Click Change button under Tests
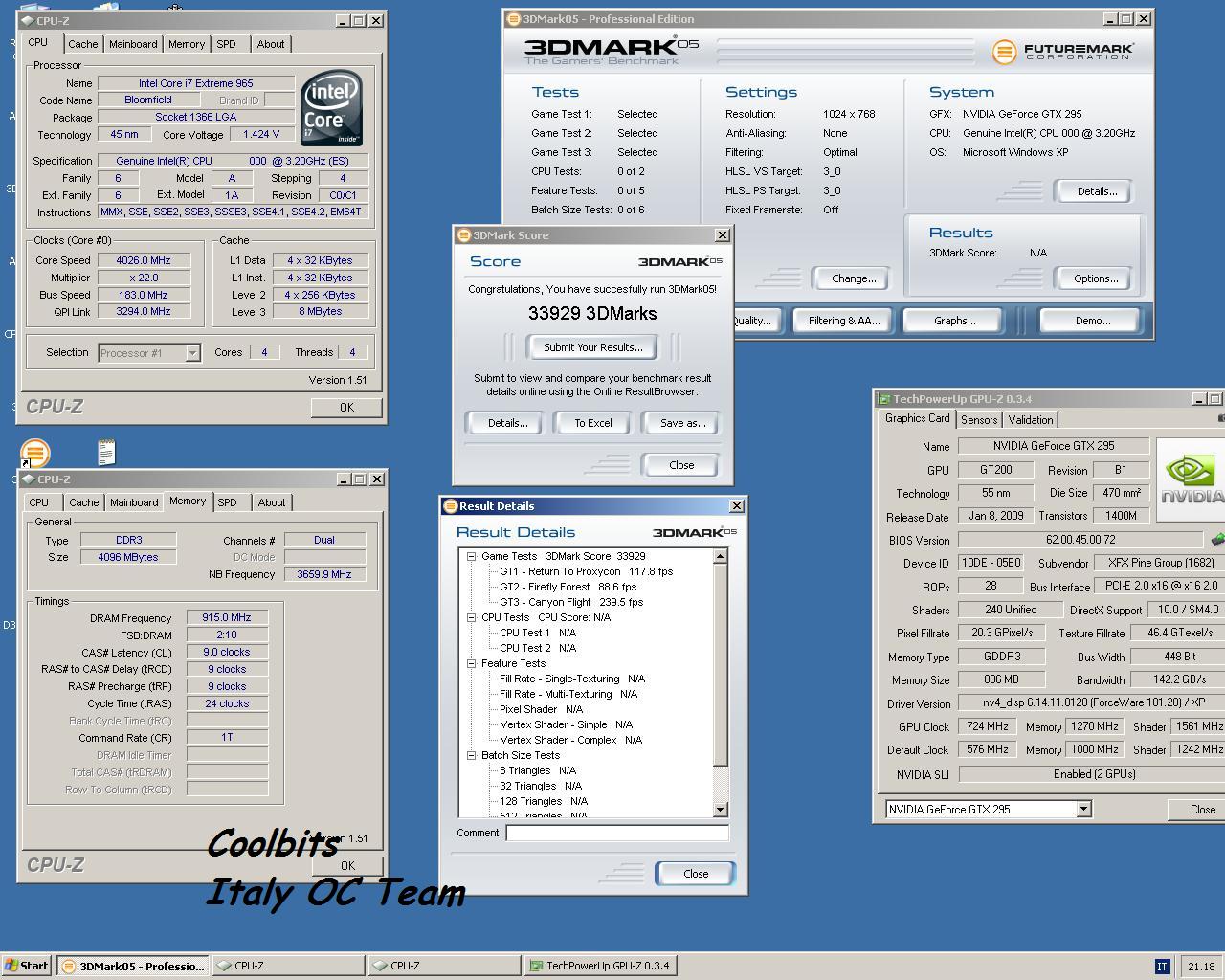This screenshot has height=980, width=1225. coord(854,278)
